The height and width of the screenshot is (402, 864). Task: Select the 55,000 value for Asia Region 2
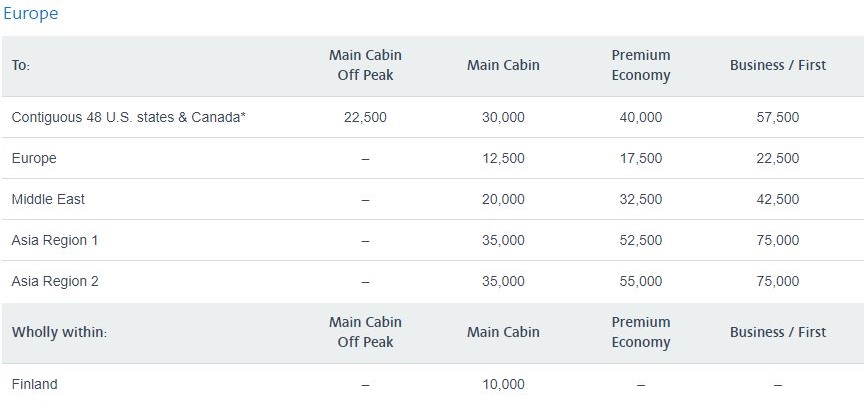pyautogui.click(x=641, y=281)
